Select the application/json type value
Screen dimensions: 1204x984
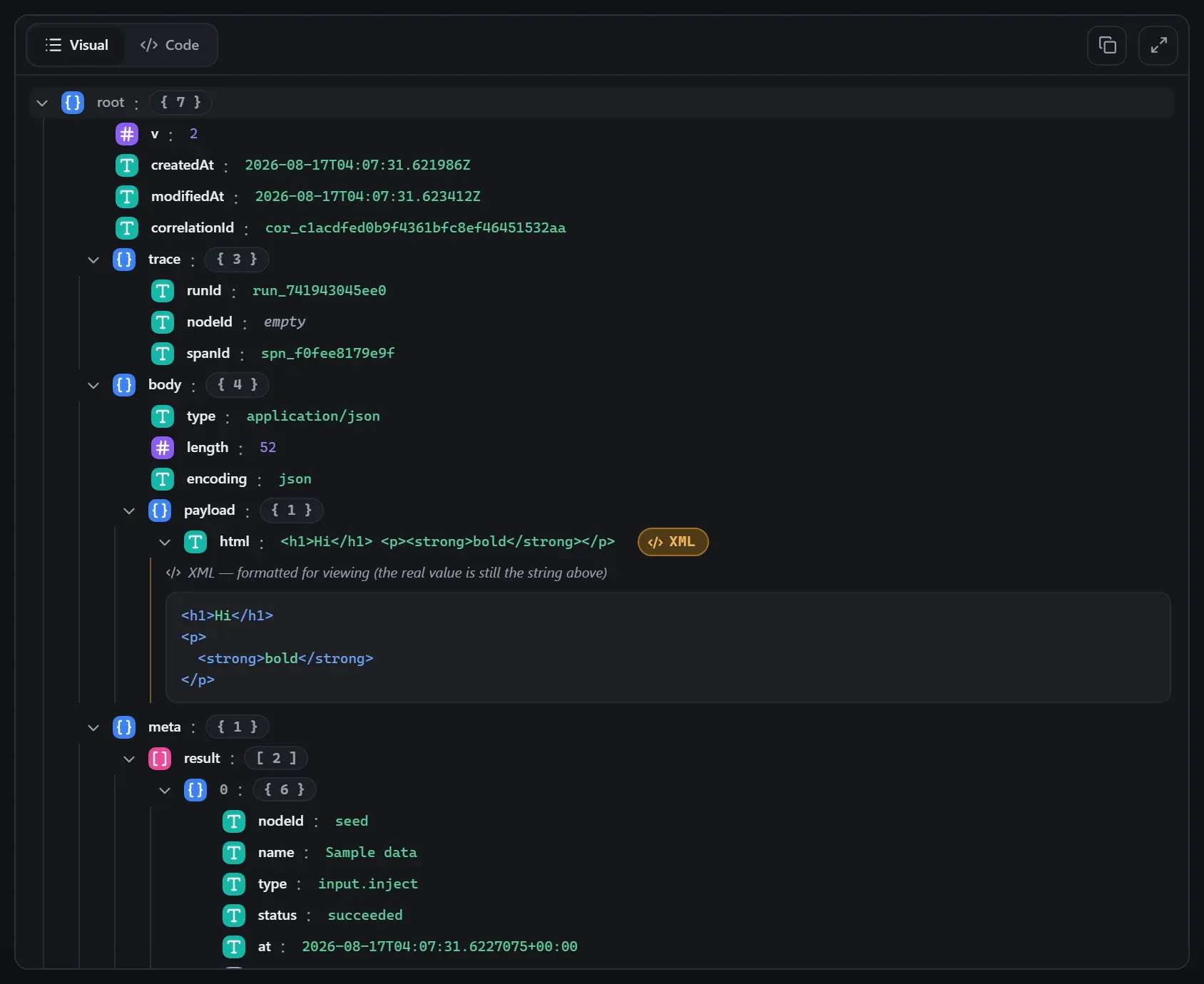click(313, 416)
